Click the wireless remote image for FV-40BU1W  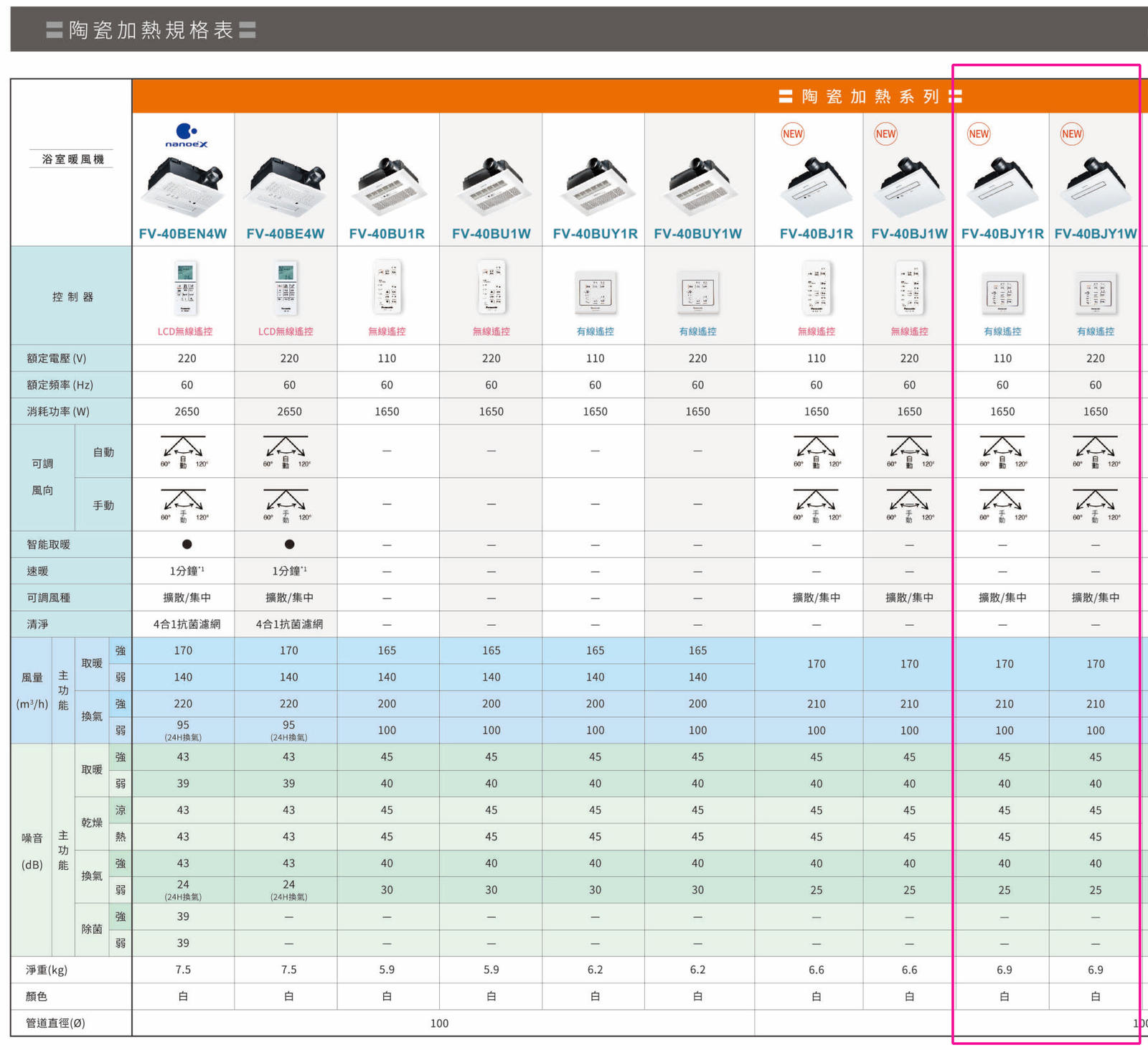coord(492,287)
